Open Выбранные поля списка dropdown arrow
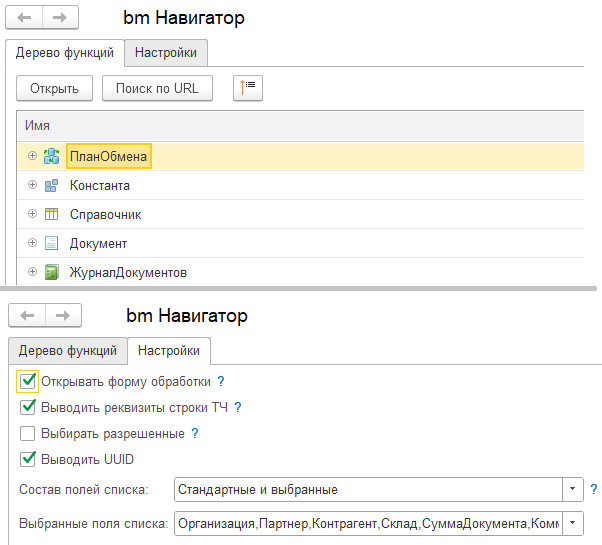Screen dimensions: 602x545 click(572, 523)
